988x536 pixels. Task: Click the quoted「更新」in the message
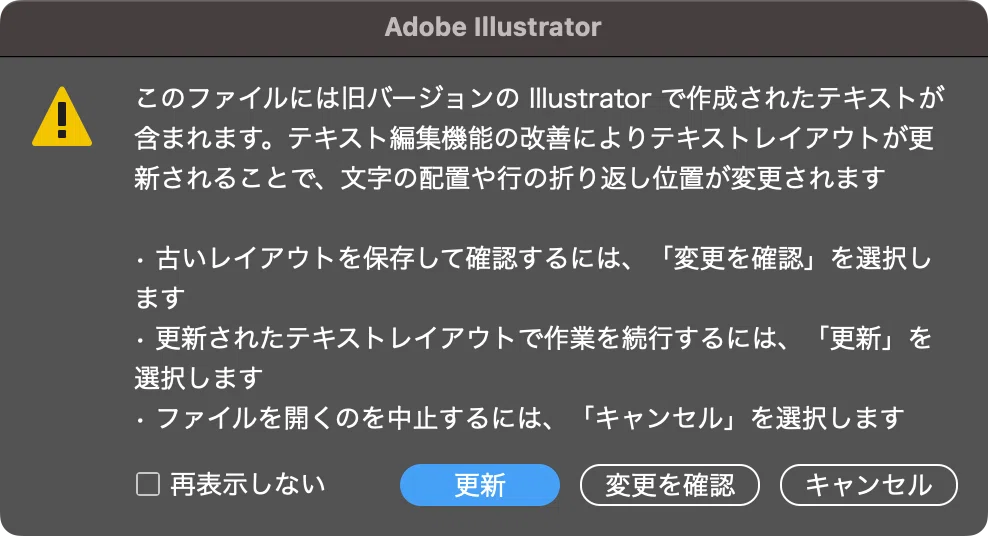tap(856, 339)
